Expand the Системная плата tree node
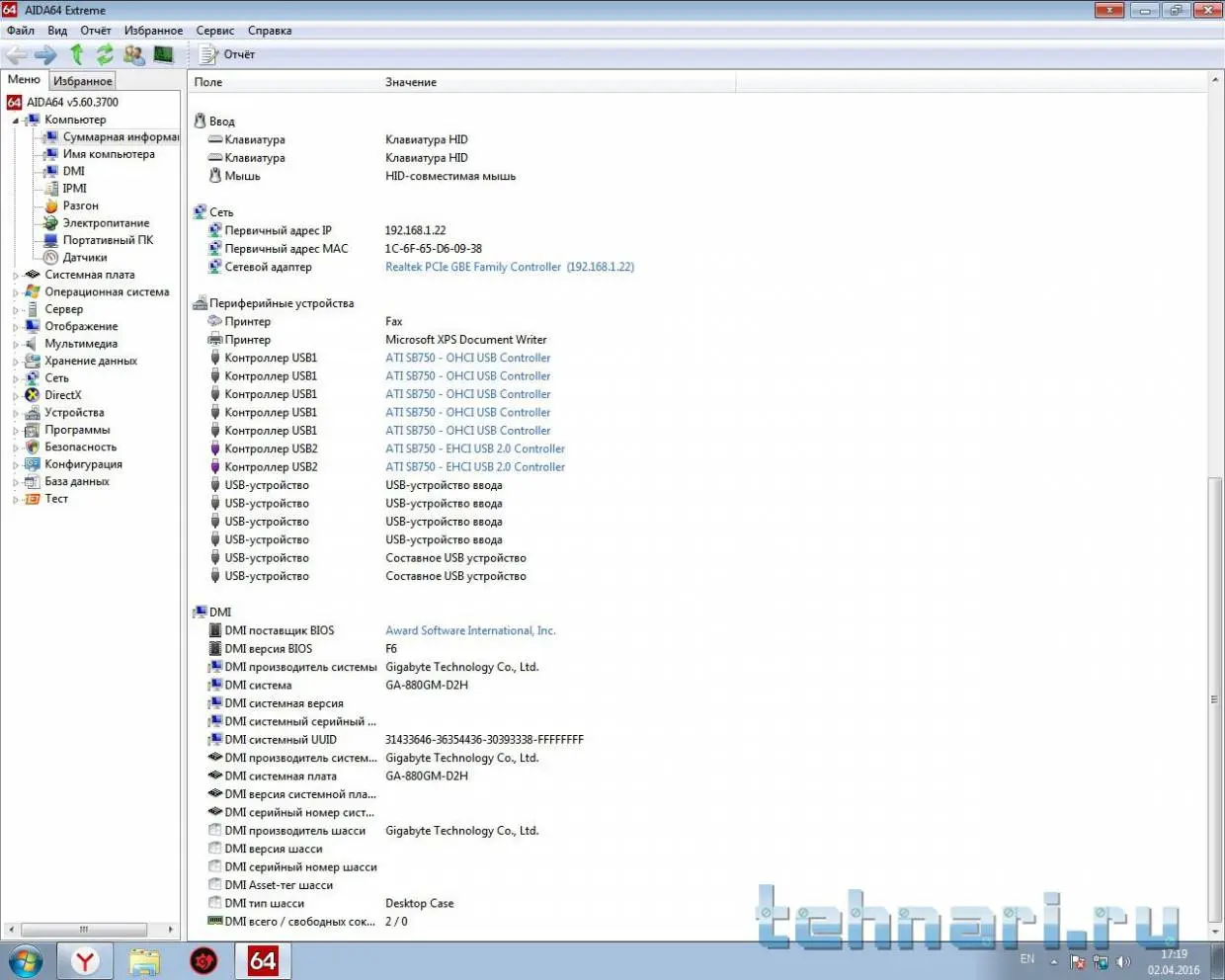This screenshot has width=1225, height=980. [16, 276]
